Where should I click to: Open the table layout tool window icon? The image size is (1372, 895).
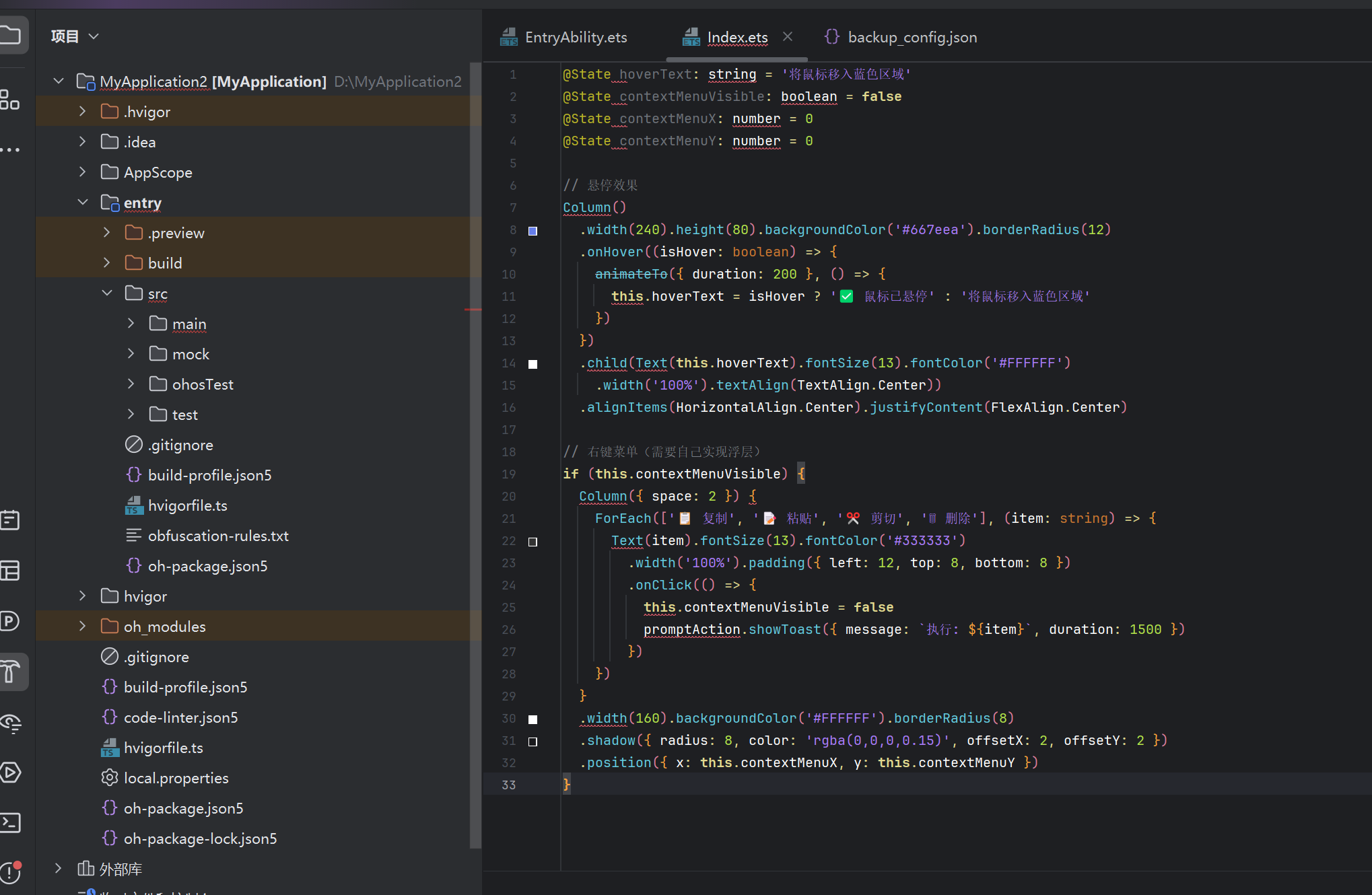coord(10,570)
